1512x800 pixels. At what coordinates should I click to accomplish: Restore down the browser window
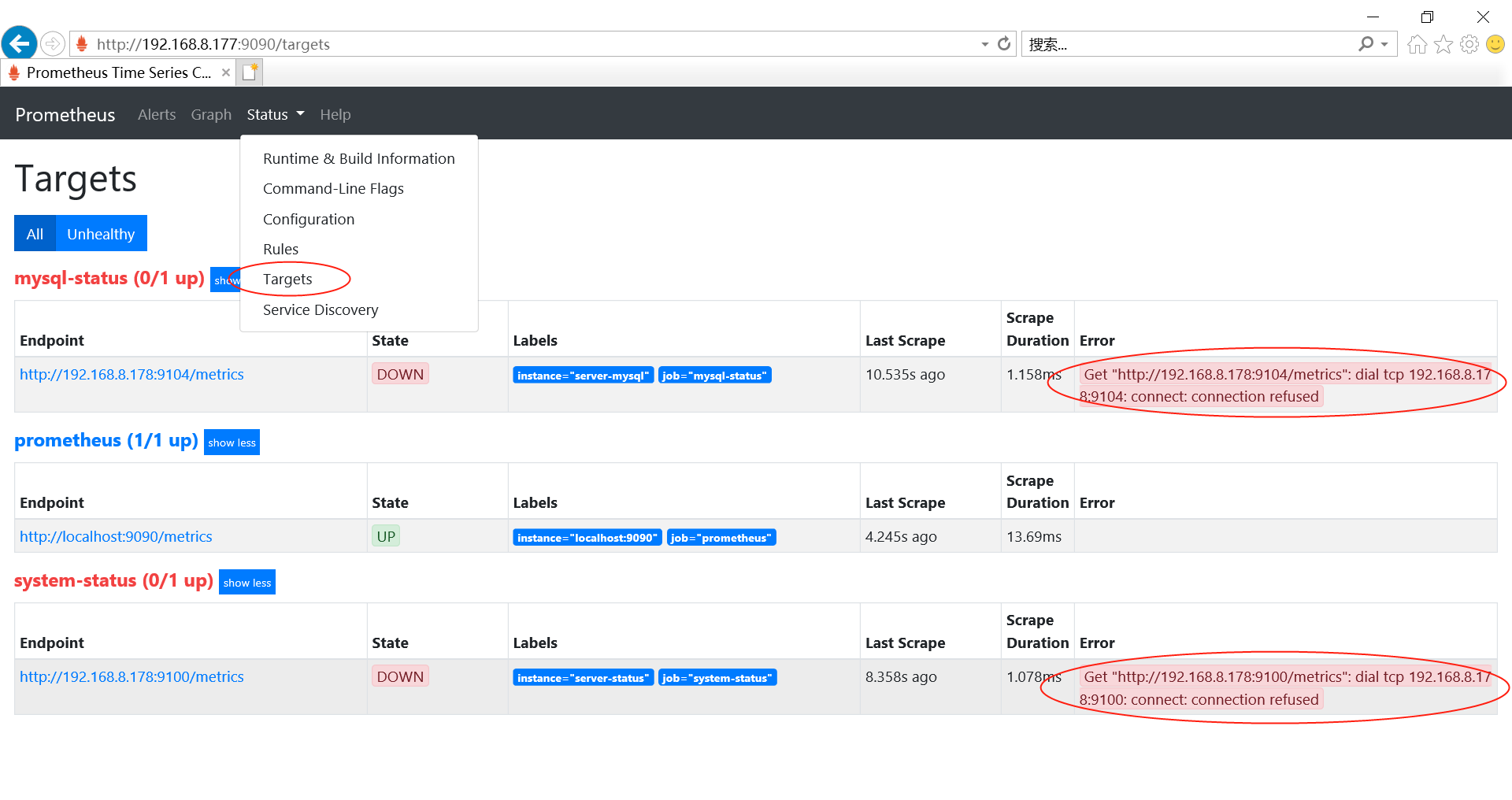(x=1427, y=17)
